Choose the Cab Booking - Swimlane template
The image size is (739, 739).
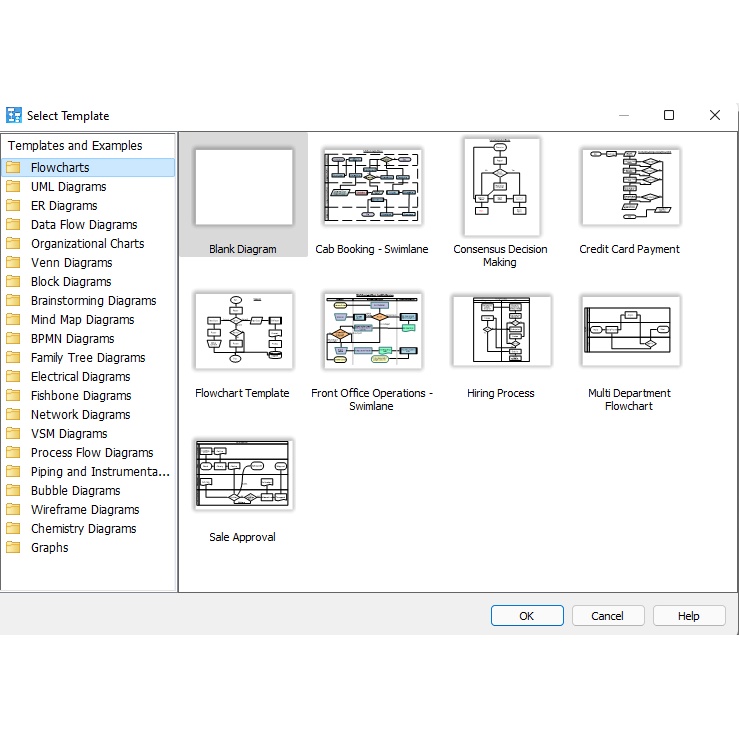[x=371, y=187]
